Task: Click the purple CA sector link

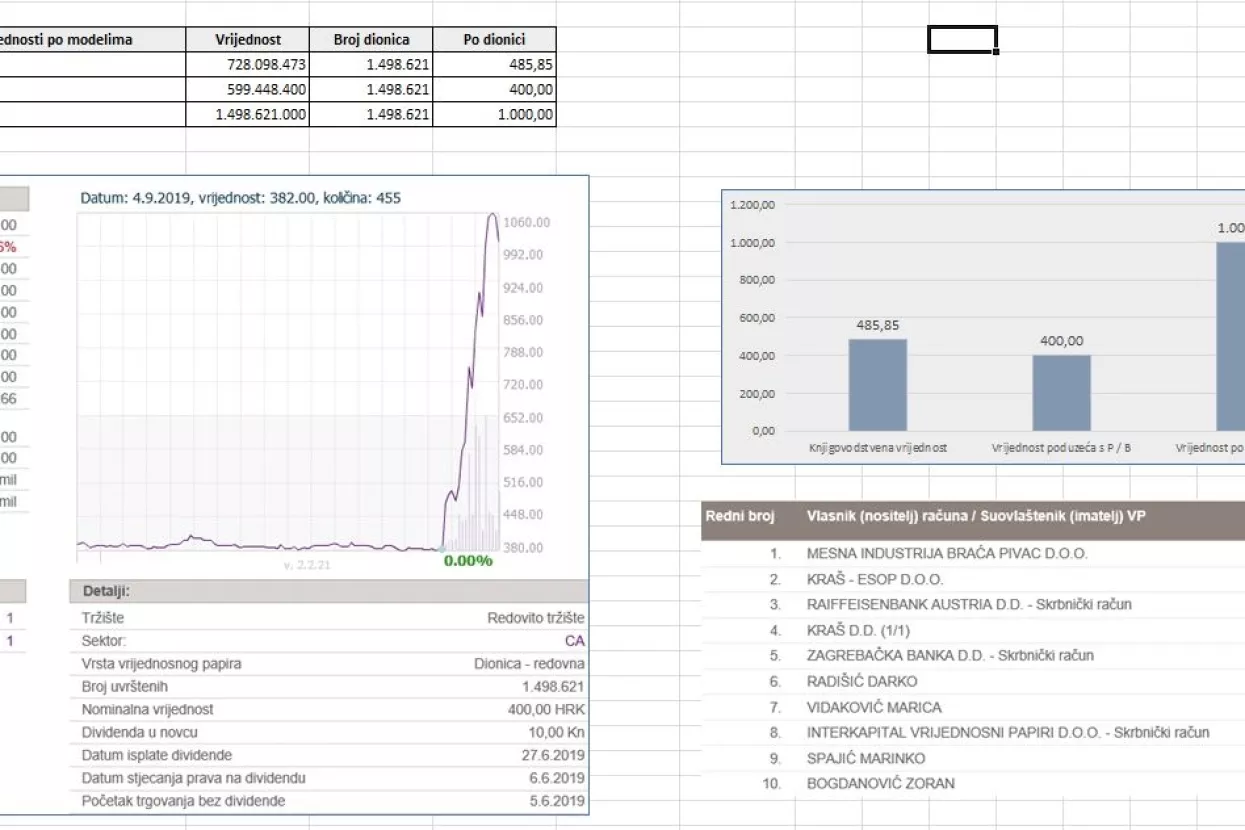Action: [575, 641]
